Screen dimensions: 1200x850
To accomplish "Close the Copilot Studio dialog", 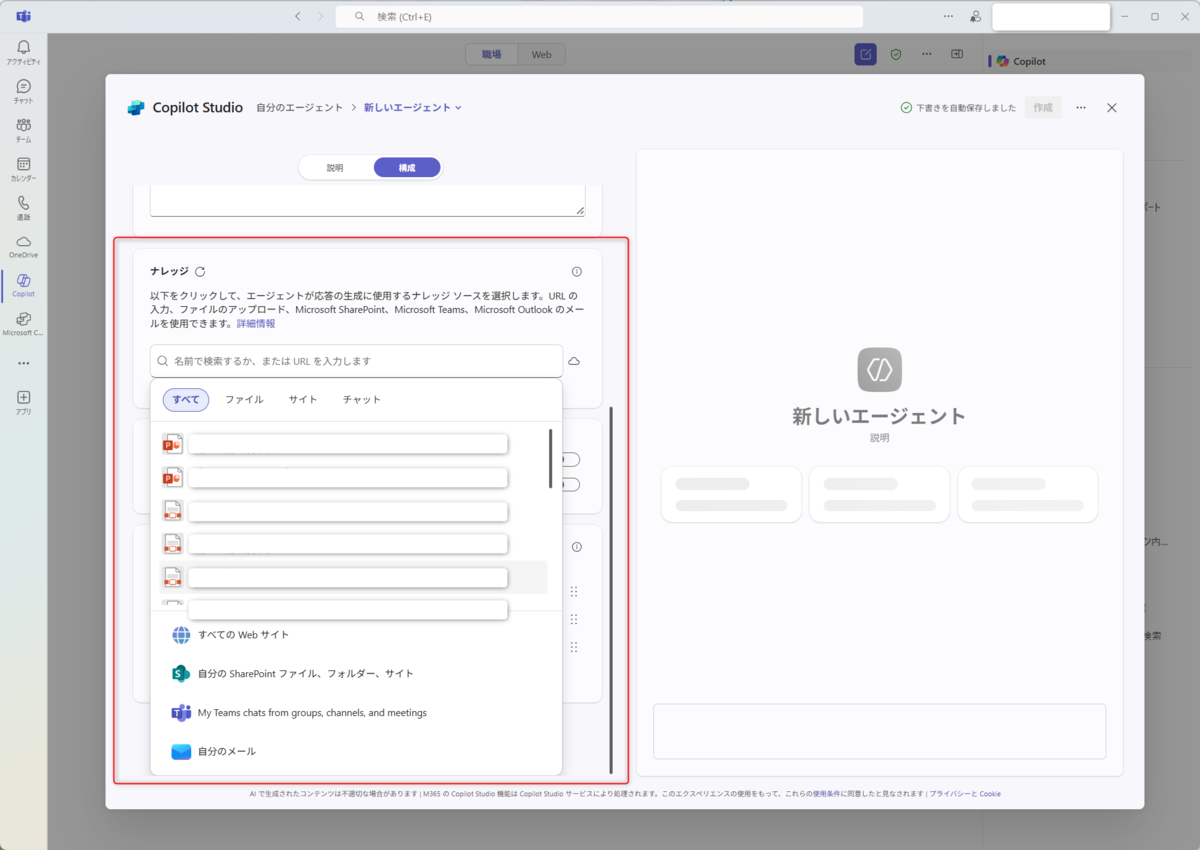I will click(1112, 107).
